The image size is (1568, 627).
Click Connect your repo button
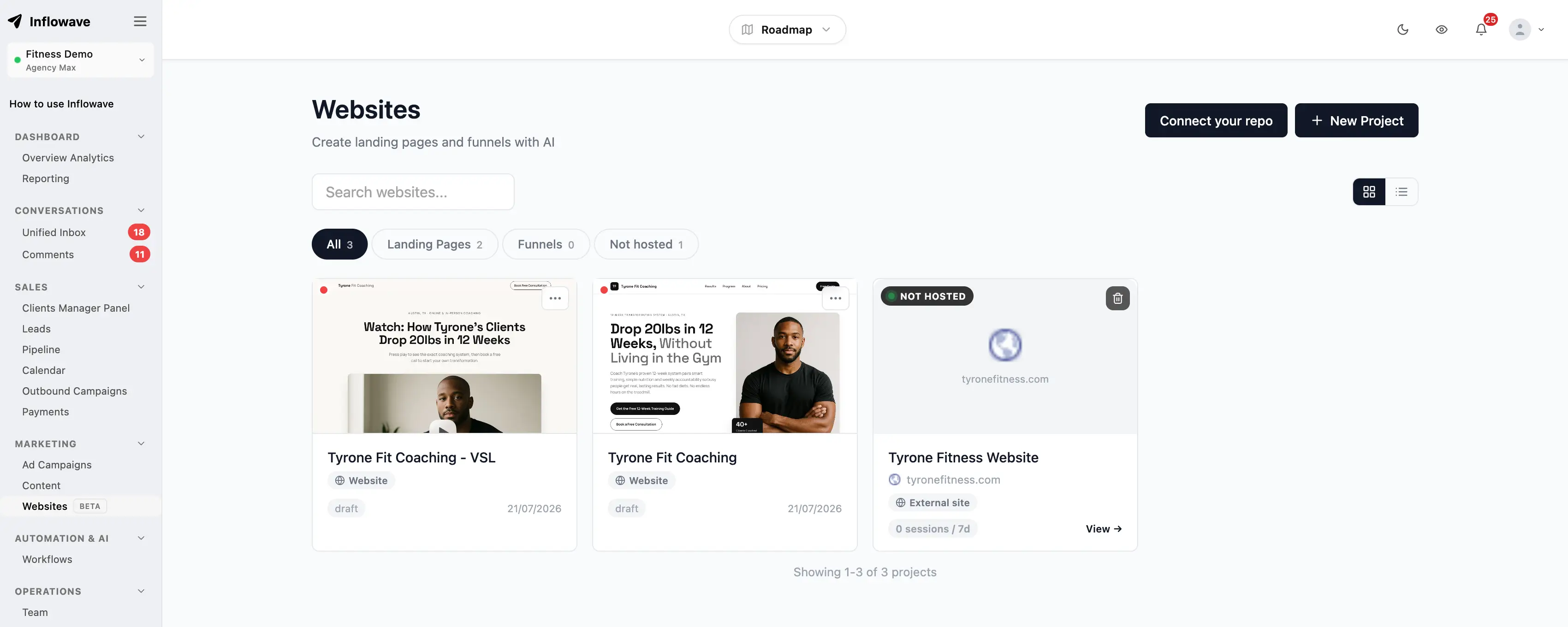coord(1216,120)
